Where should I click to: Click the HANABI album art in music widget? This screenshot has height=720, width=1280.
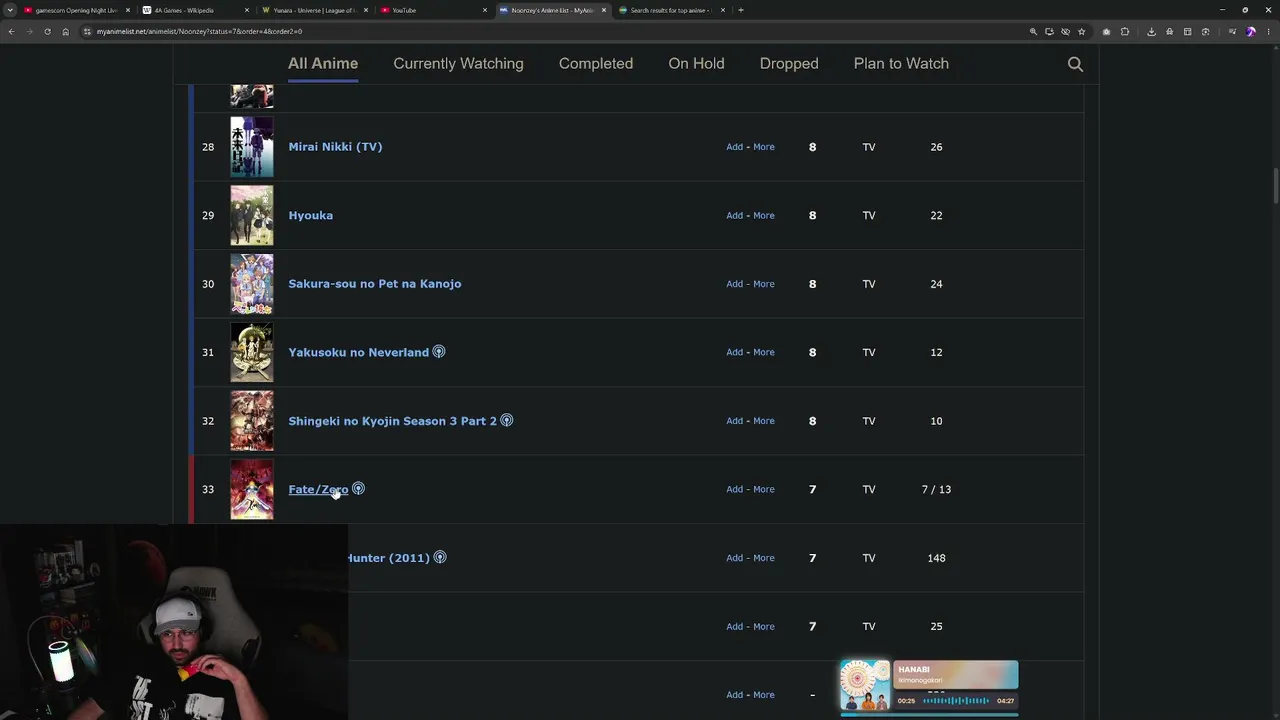coord(865,686)
